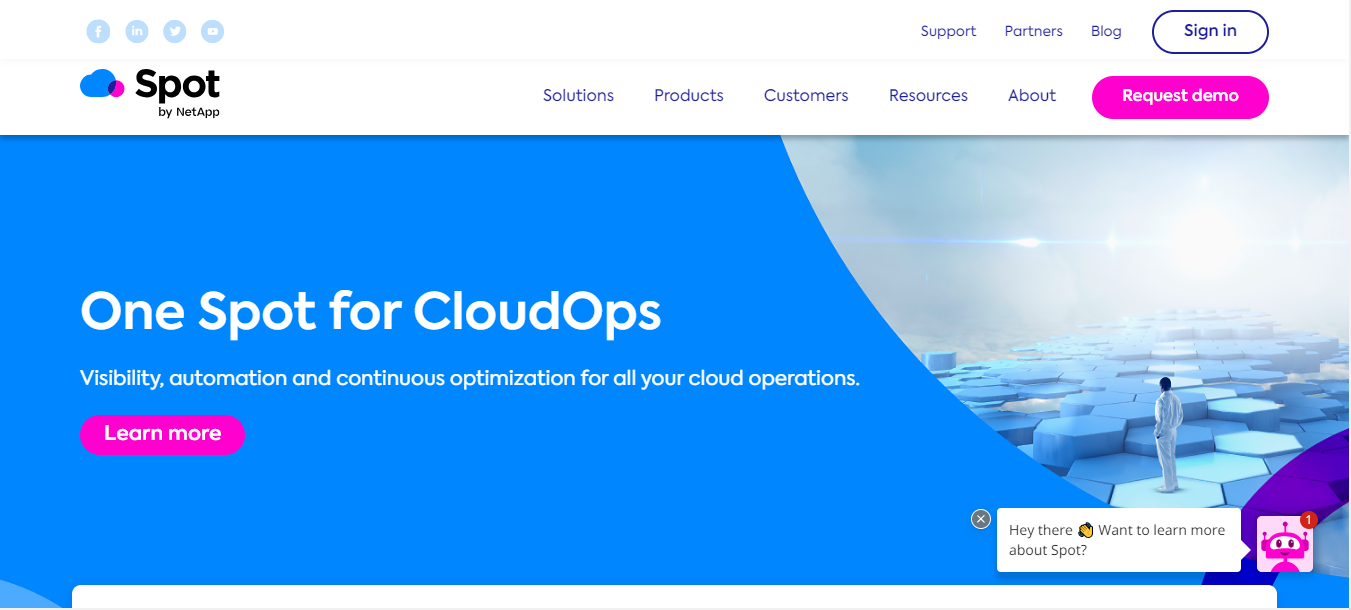Screen dimensions: 1351x610
Task: Click the chat greeting message bubble
Action: [1118, 540]
